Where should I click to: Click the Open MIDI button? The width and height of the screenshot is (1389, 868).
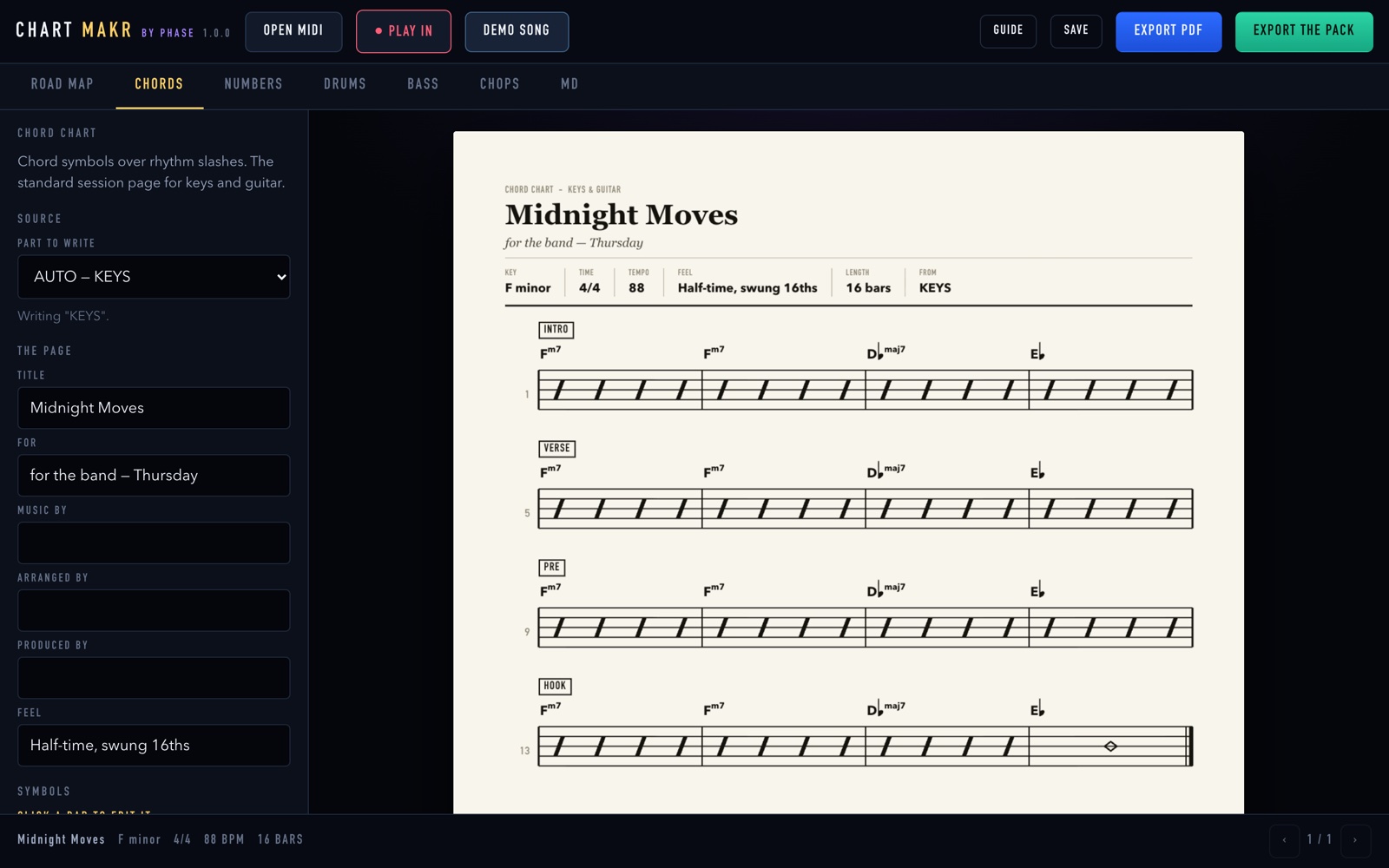[293, 31]
